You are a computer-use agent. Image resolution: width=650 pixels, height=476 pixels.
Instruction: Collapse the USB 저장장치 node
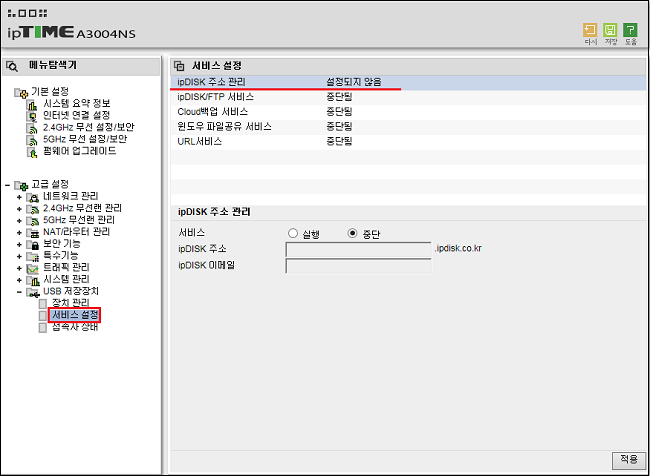(x=19, y=292)
